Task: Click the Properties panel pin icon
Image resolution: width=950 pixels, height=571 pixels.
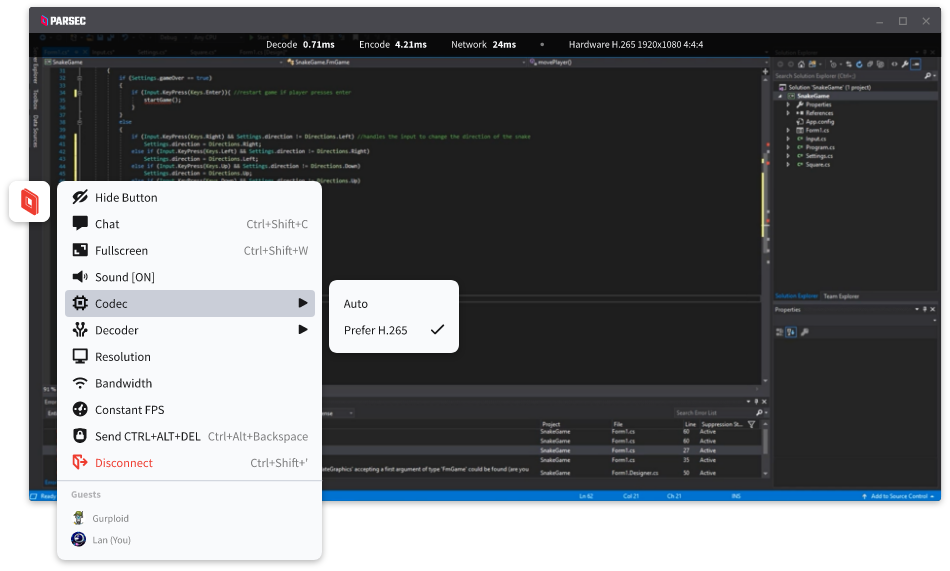Action: coord(925,310)
